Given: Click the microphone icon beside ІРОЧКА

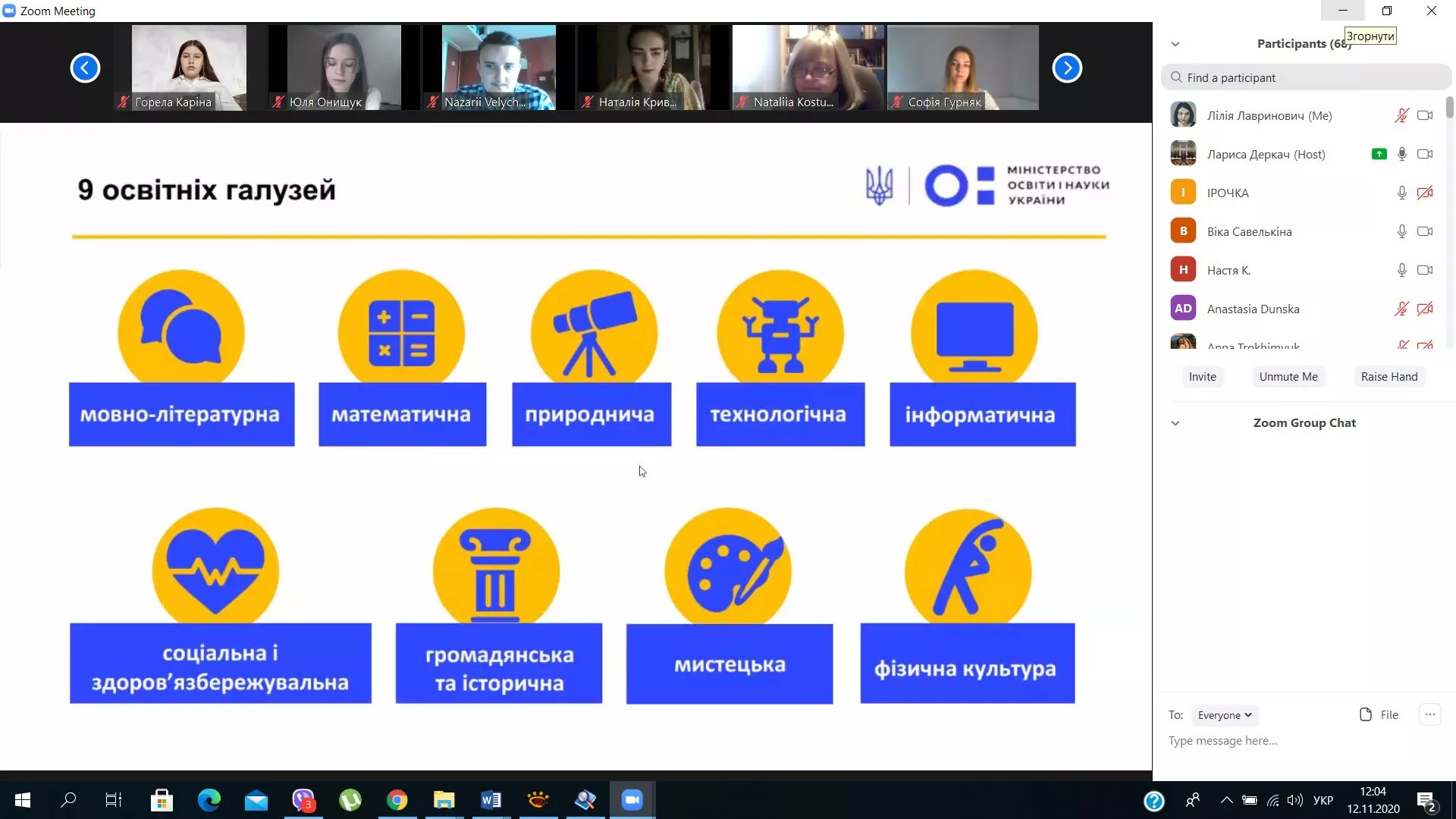Looking at the screenshot, I should point(1401,193).
